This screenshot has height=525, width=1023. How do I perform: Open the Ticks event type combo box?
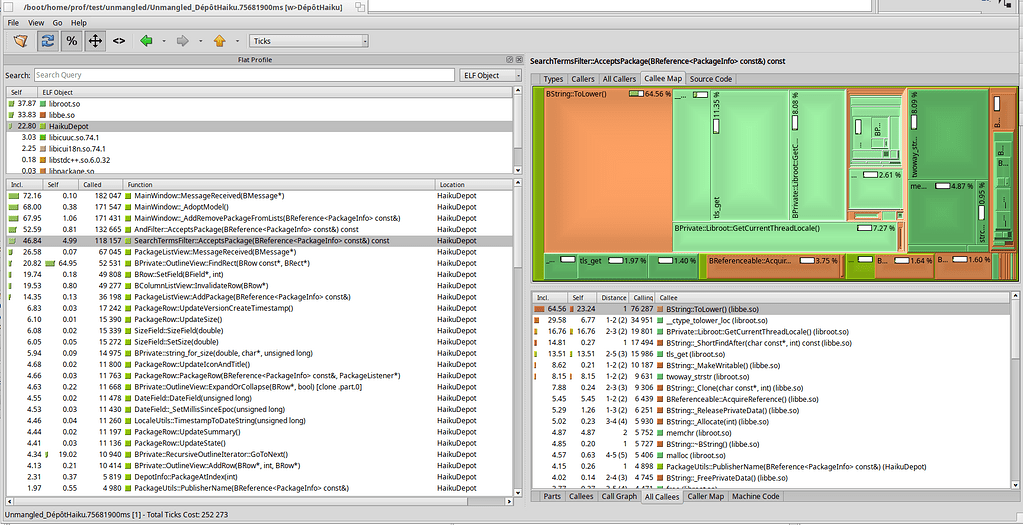click(309, 40)
